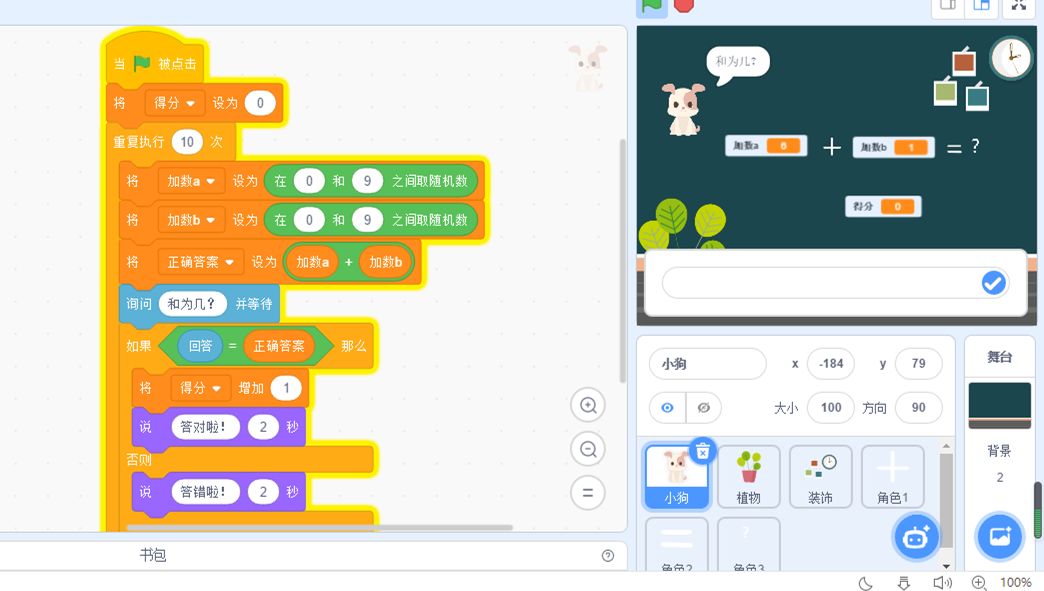Open the 正确答案 variable dropdown
Screen dimensions: 1044x591
pyautogui.click(x=200, y=262)
